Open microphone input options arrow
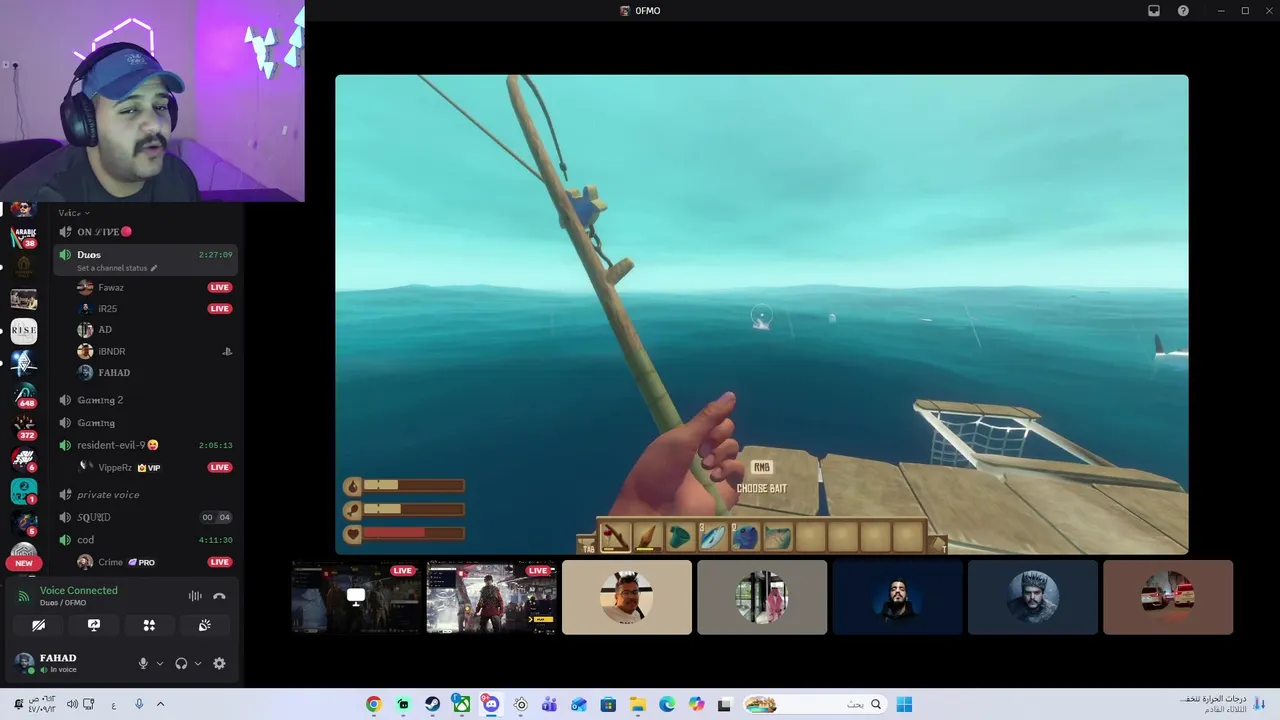The height and width of the screenshot is (720, 1280). click(x=159, y=664)
